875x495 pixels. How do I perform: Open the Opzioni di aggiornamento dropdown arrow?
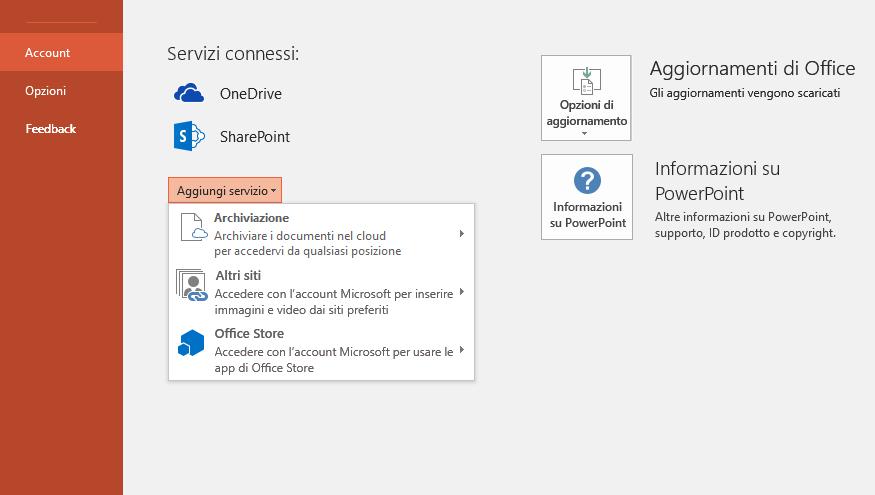[586, 134]
